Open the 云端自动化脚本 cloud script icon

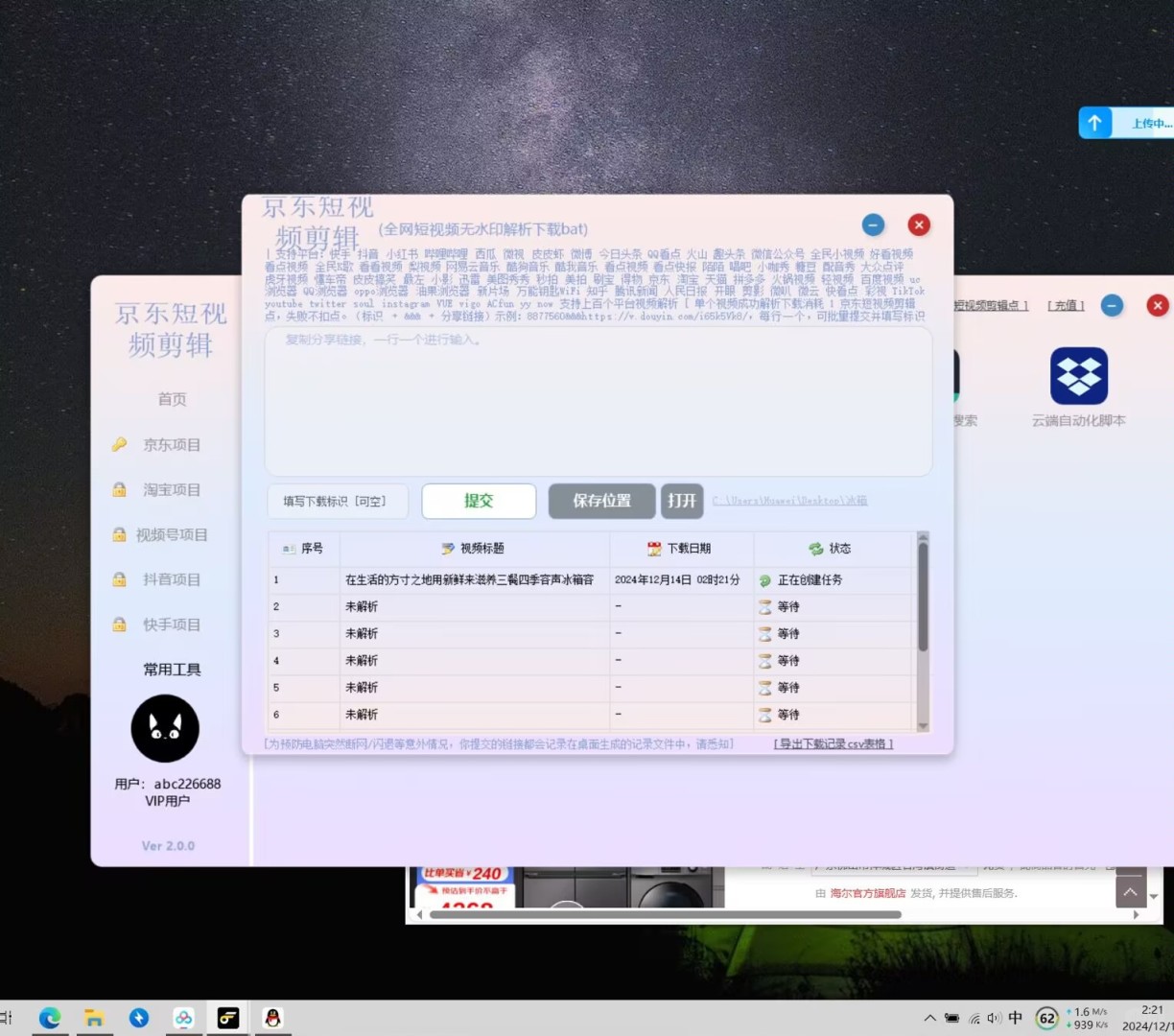(x=1079, y=376)
